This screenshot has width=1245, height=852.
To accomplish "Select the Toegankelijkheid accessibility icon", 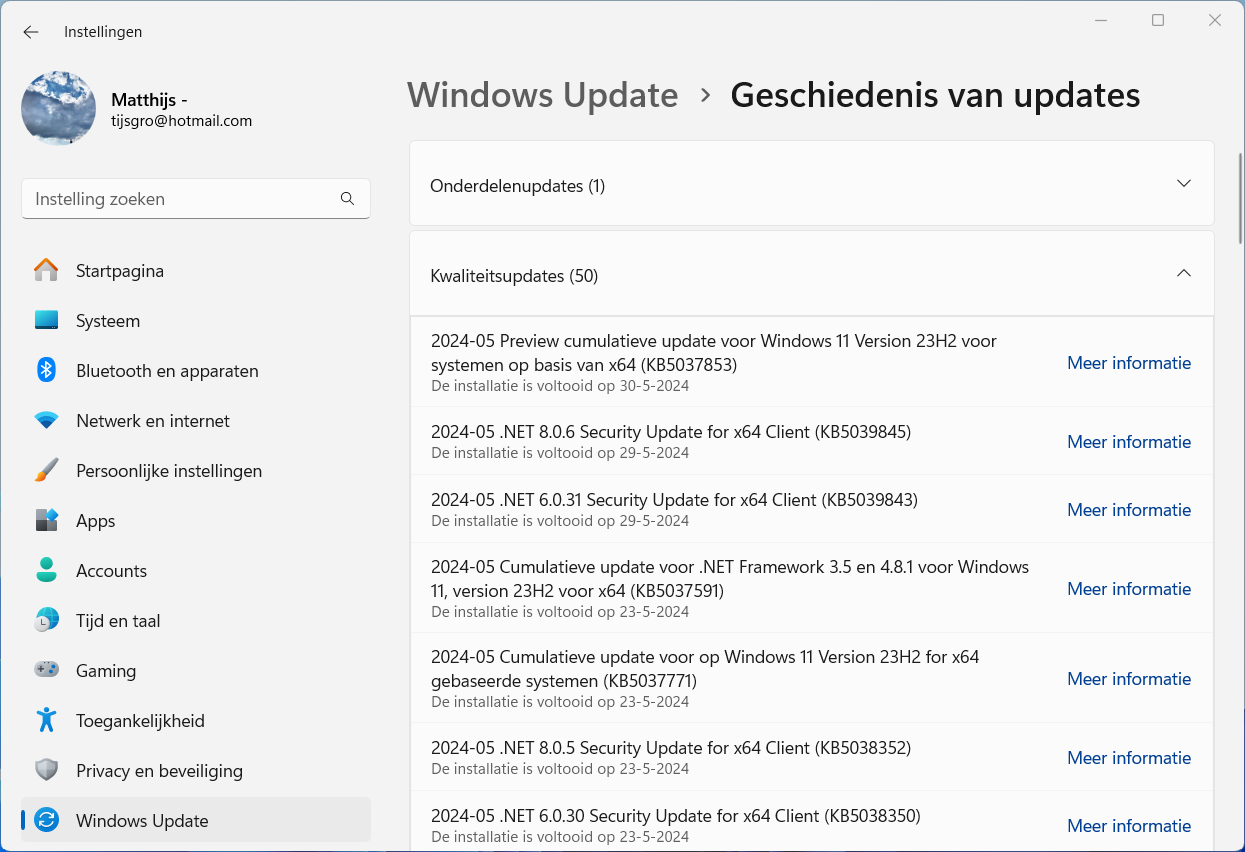I will coord(46,721).
